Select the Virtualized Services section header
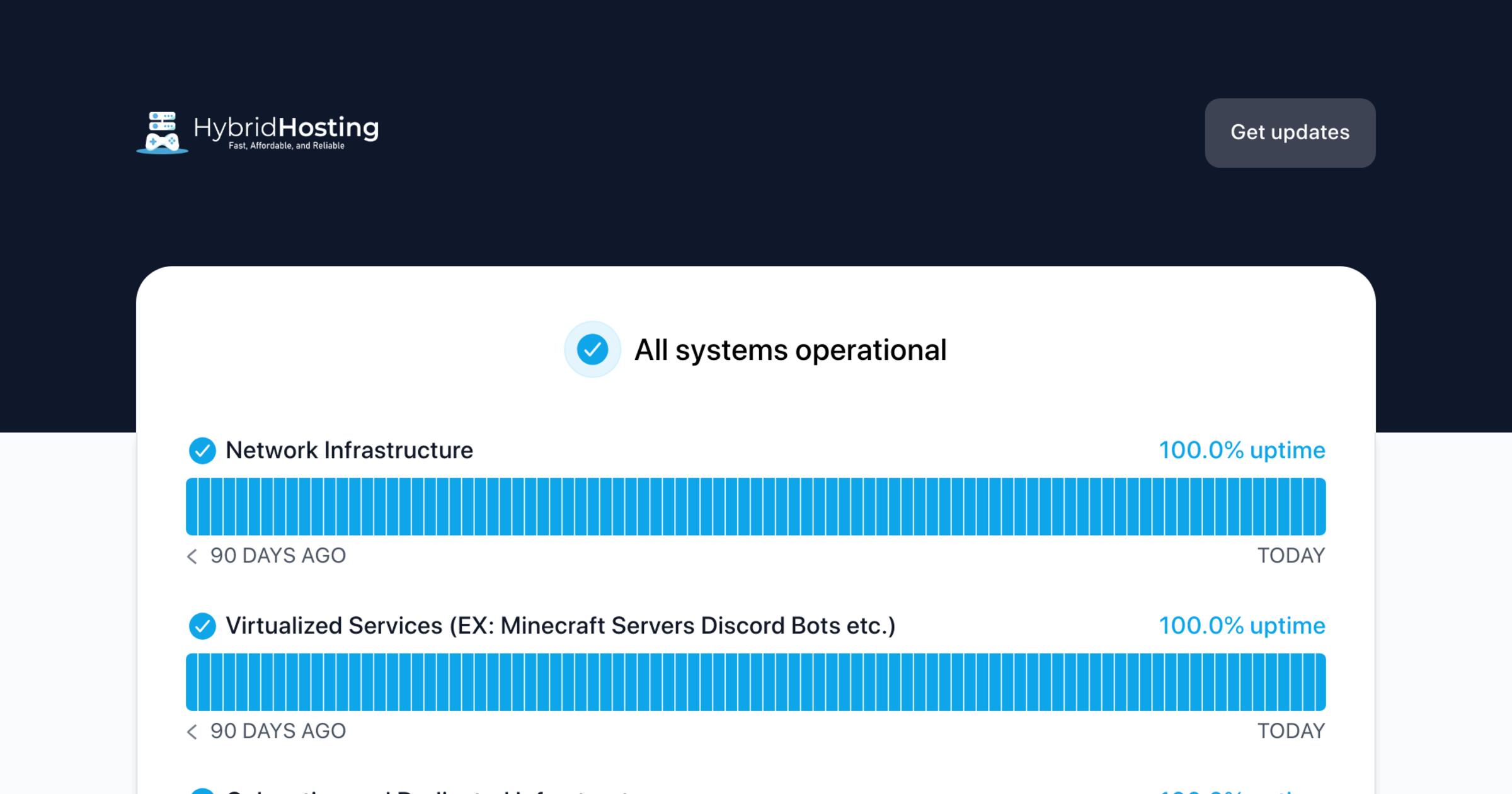Screen dimensions: 1512x794 click(561, 626)
